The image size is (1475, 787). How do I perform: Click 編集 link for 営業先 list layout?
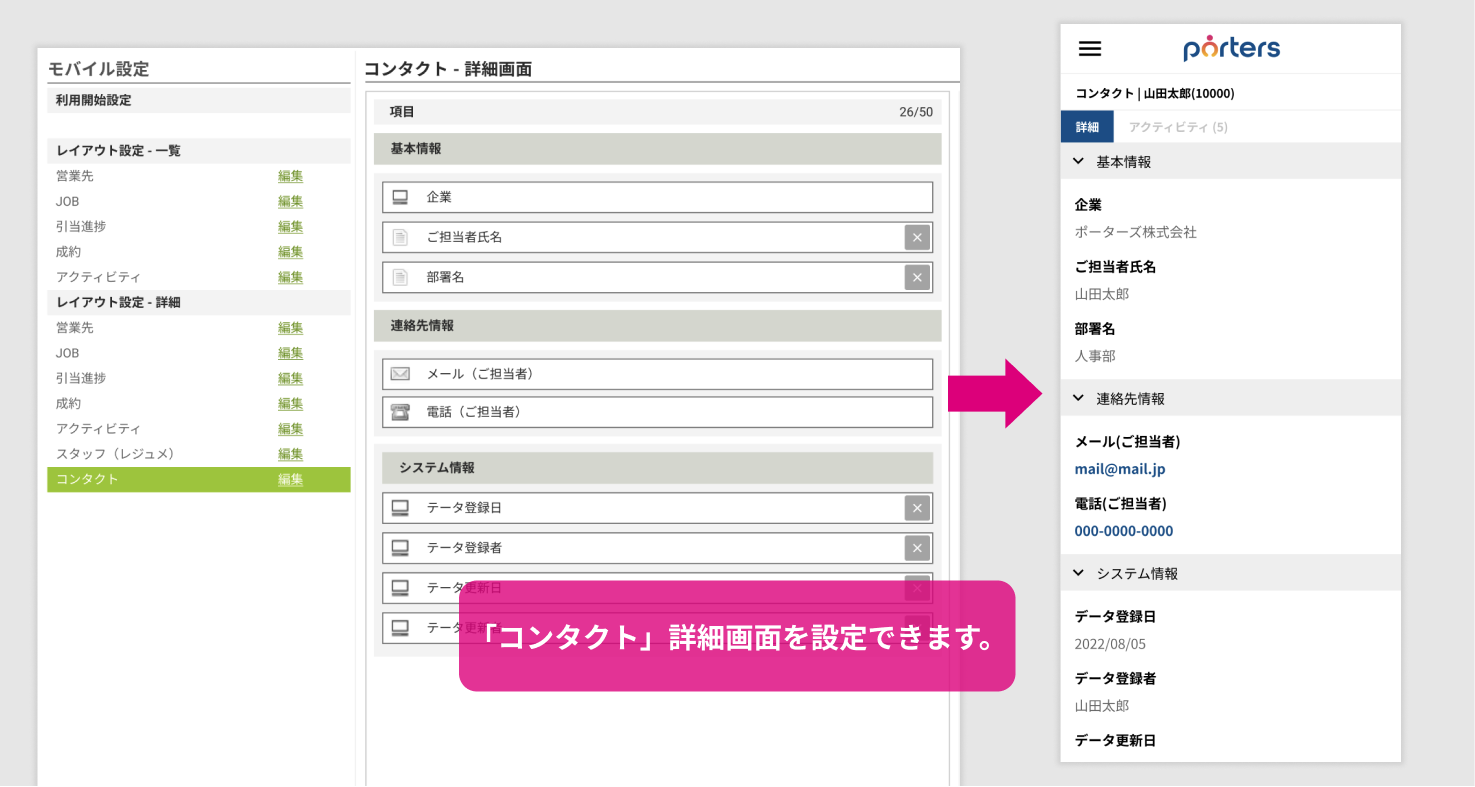(290, 176)
